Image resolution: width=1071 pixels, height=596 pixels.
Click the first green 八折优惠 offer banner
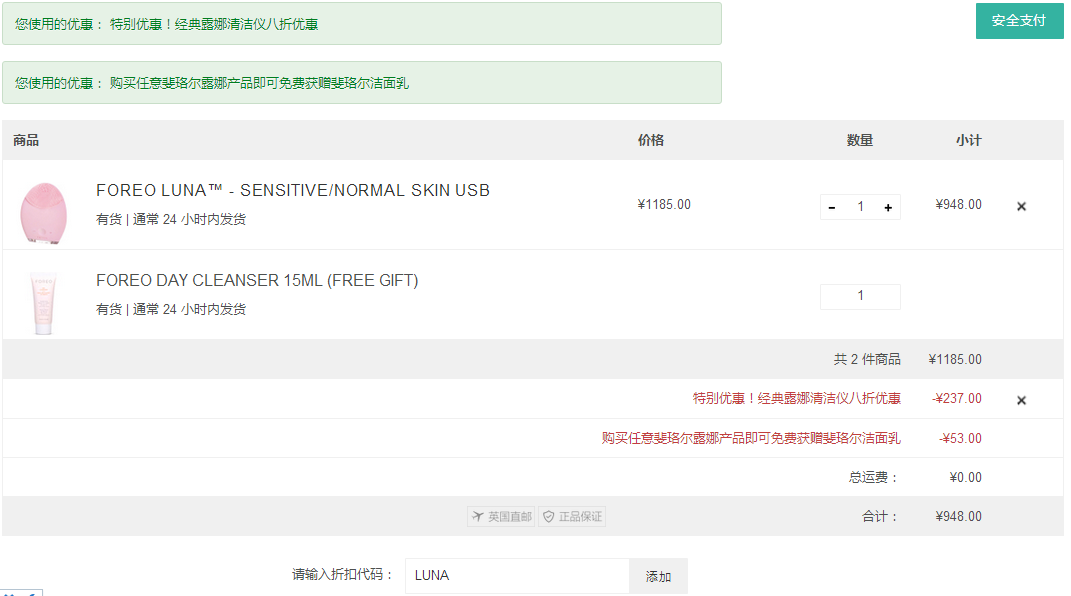(362, 24)
